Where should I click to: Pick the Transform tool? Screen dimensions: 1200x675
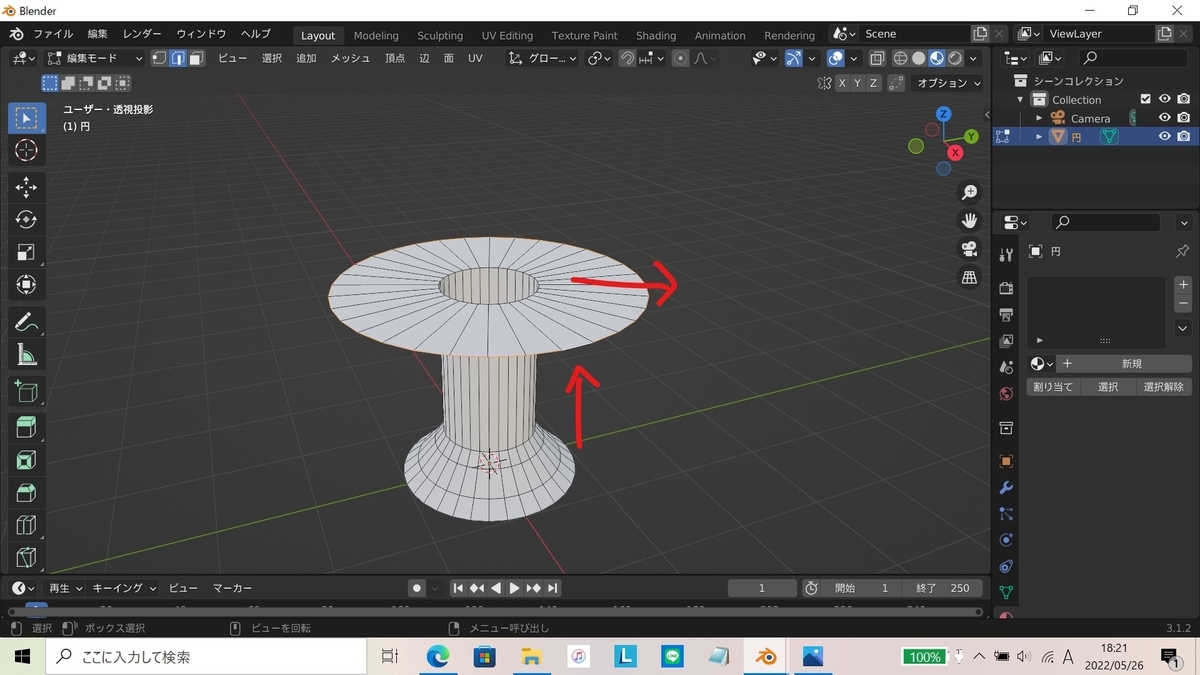pyautogui.click(x=27, y=285)
